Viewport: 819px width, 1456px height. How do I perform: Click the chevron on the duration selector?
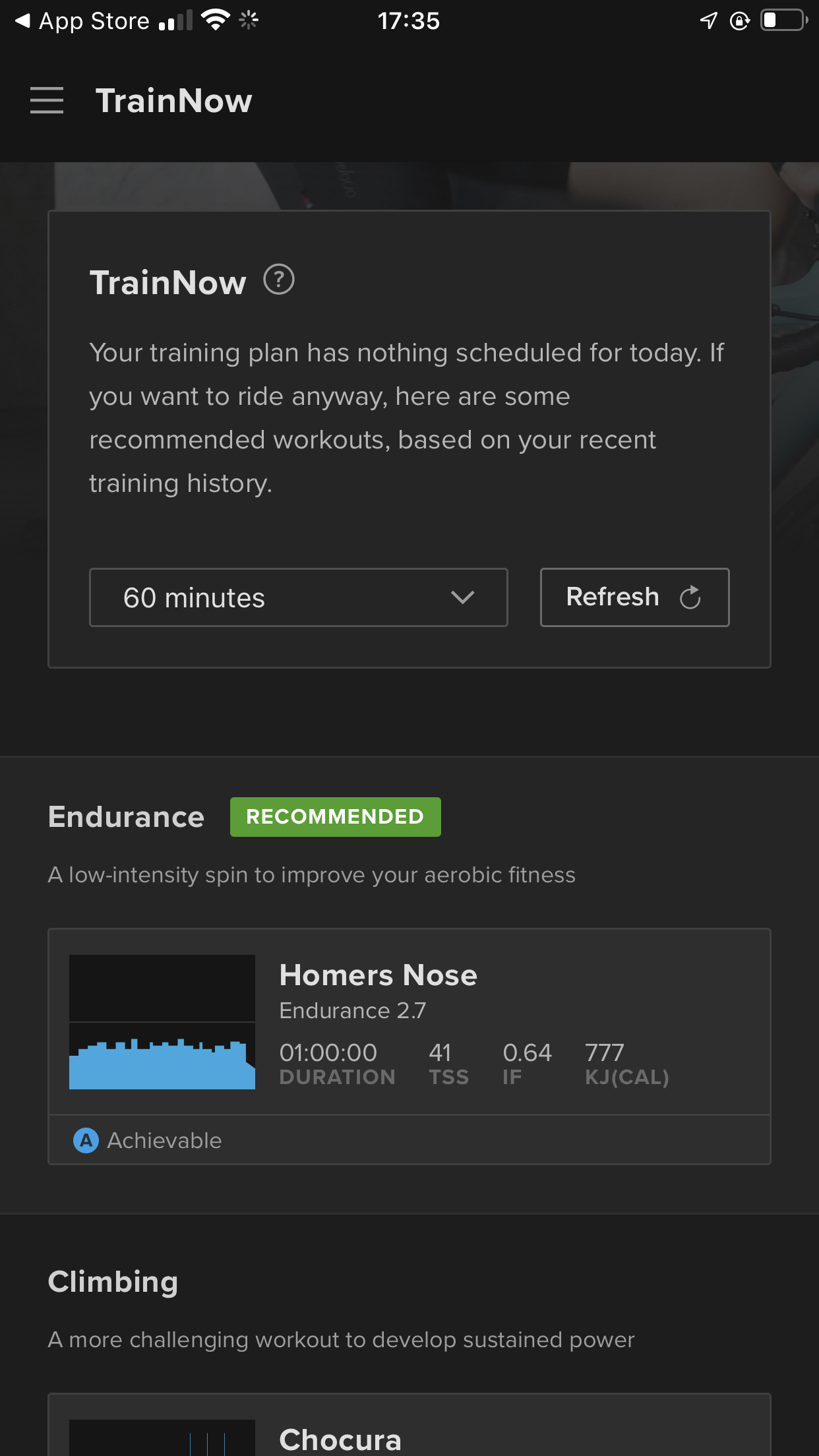[463, 597]
